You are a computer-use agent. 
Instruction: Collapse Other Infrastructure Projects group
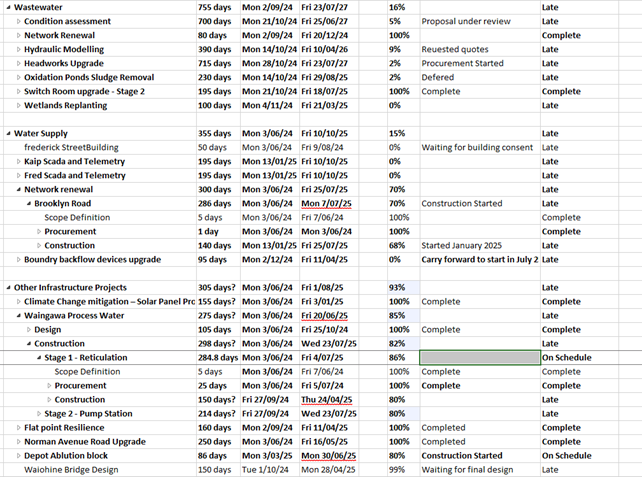click(x=9, y=288)
